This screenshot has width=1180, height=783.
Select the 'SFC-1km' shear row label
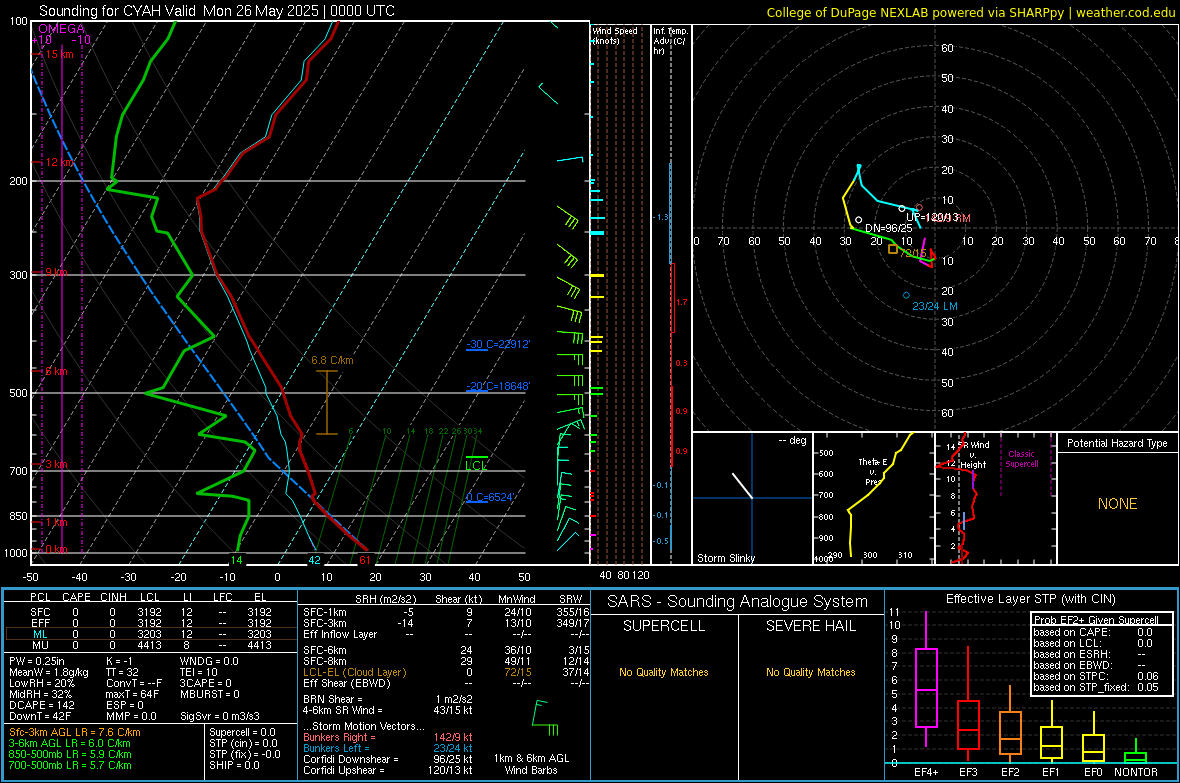[x=325, y=612]
